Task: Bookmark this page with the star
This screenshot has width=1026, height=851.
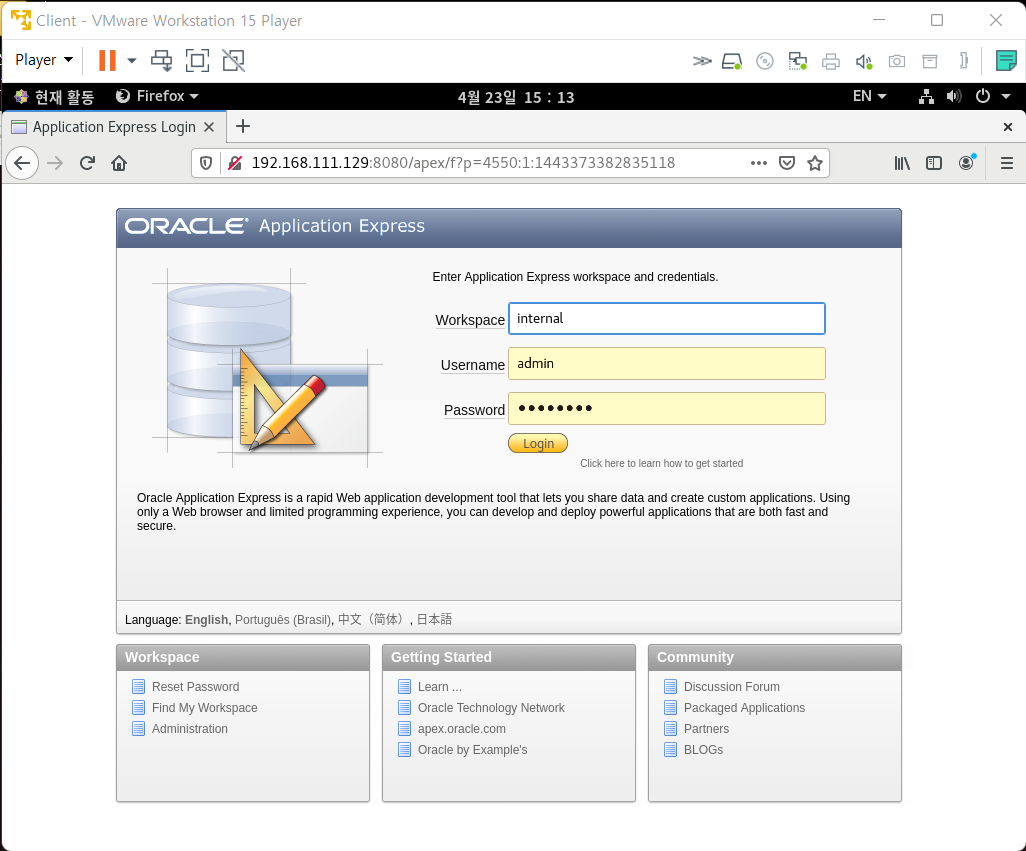Action: tap(815, 163)
